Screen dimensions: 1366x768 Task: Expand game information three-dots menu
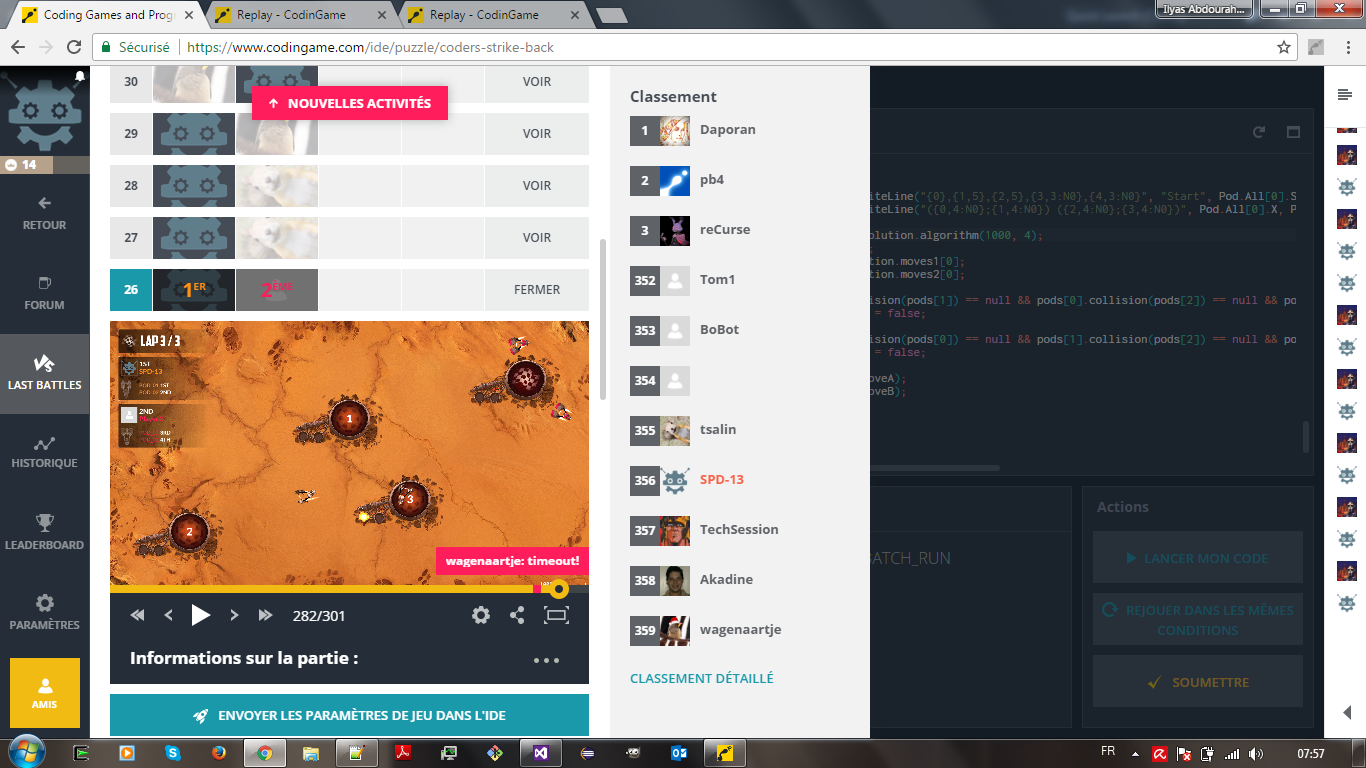coord(546,660)
